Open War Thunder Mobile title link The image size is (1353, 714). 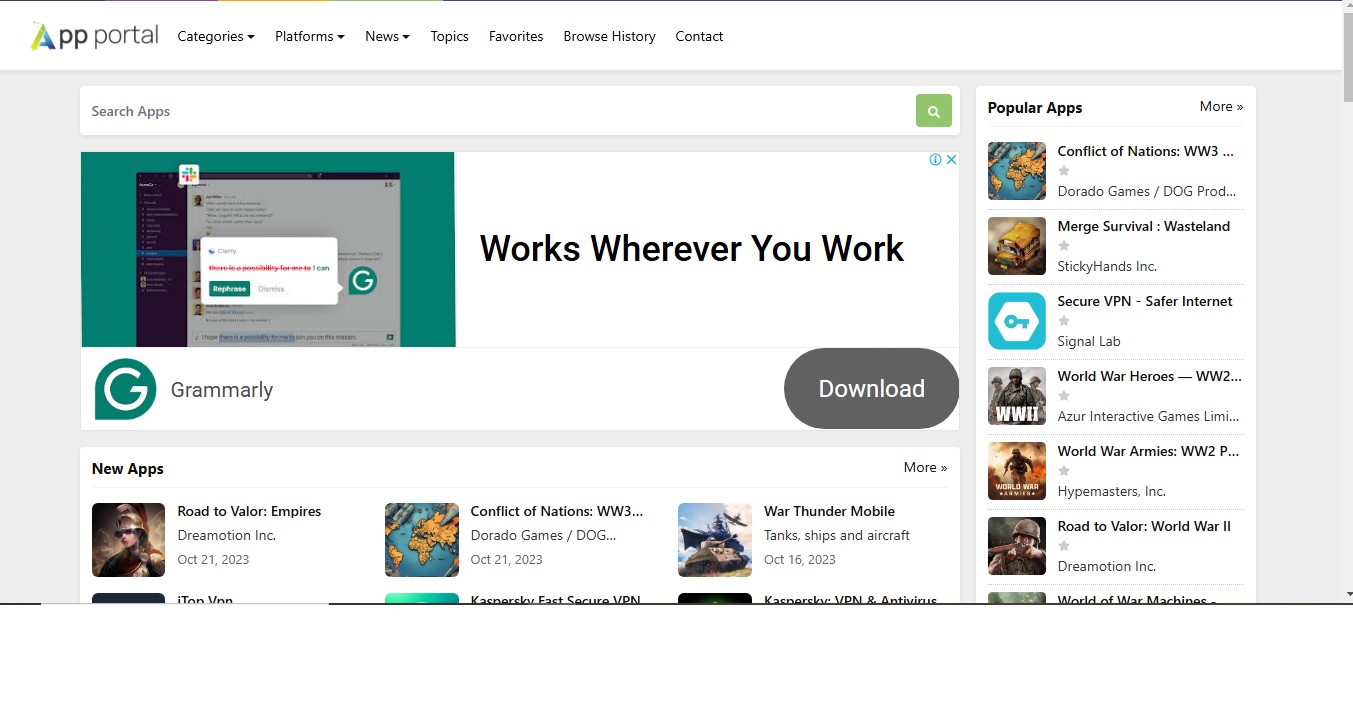click(829, 511)
